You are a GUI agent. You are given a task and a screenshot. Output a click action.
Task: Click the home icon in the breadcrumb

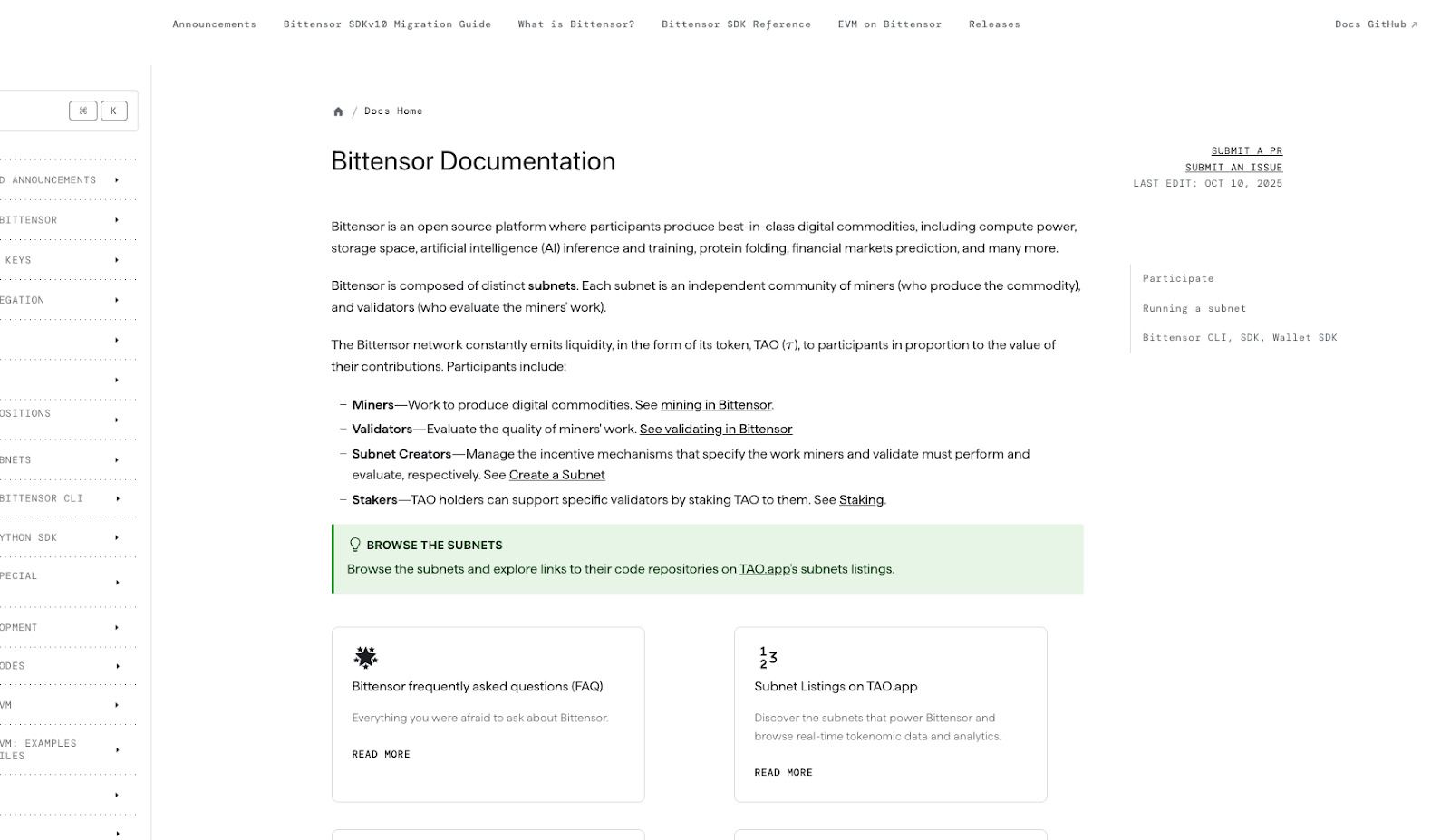[x=338, y=111]
